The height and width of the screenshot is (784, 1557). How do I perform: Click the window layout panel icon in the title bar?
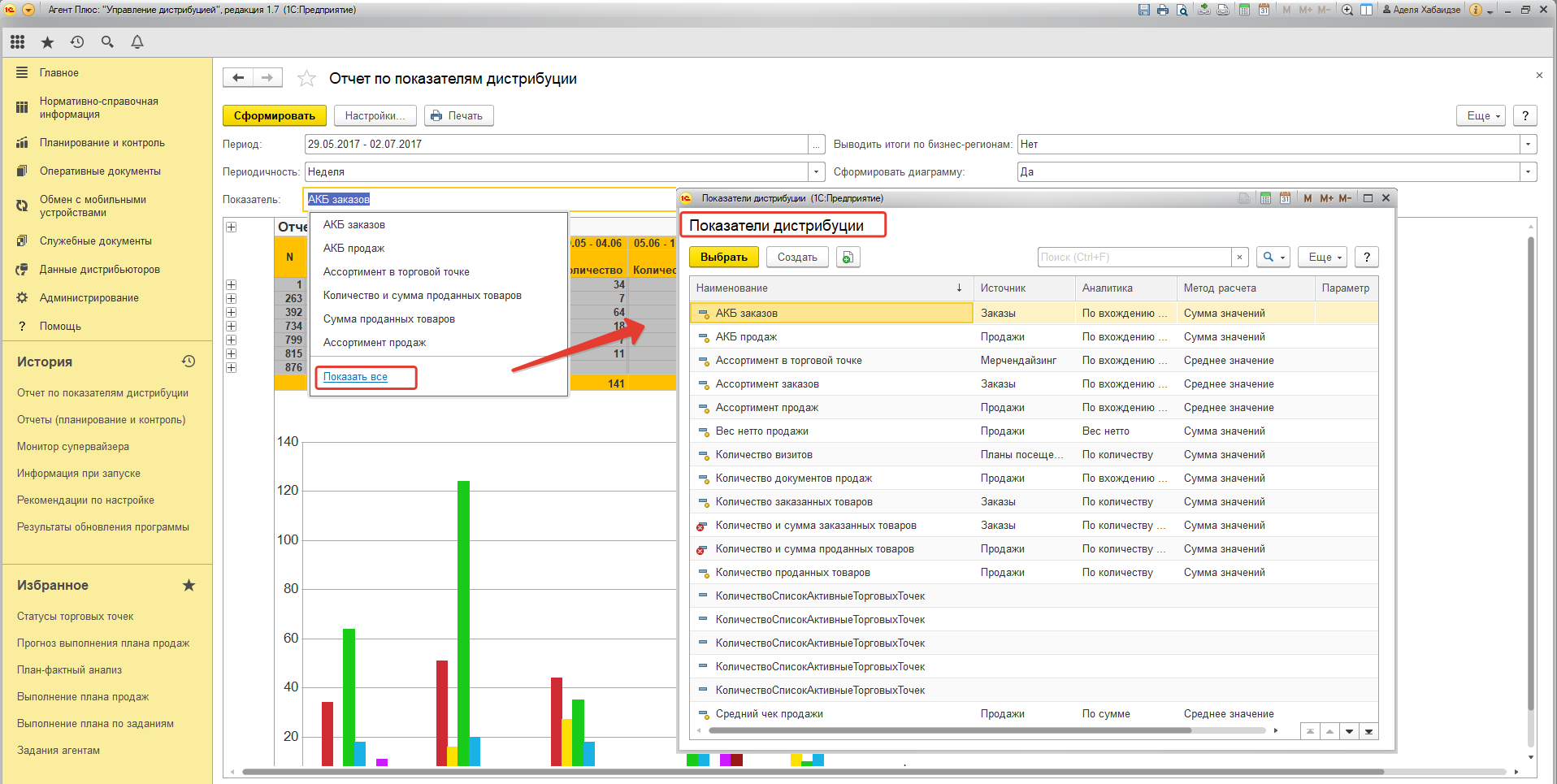[1366, 10]
